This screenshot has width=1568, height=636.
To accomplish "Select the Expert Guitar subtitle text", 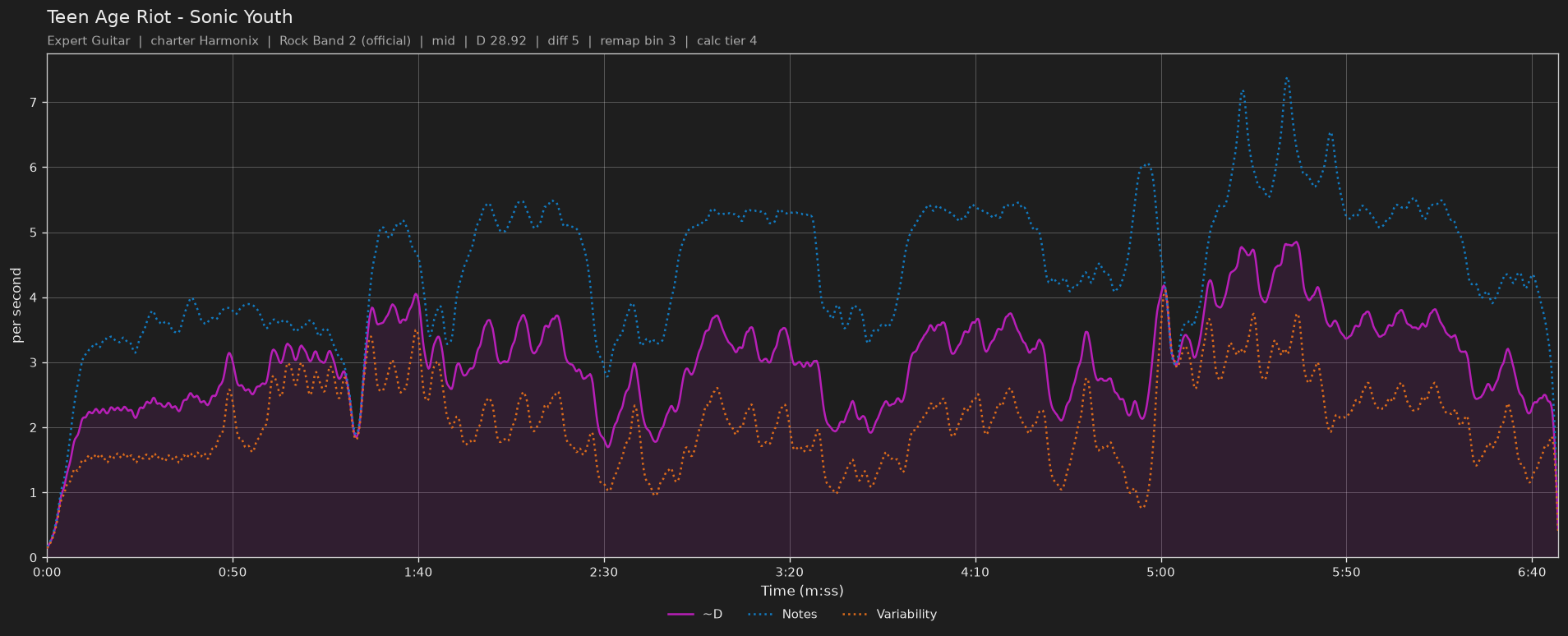I will click(x=89, y=41).
